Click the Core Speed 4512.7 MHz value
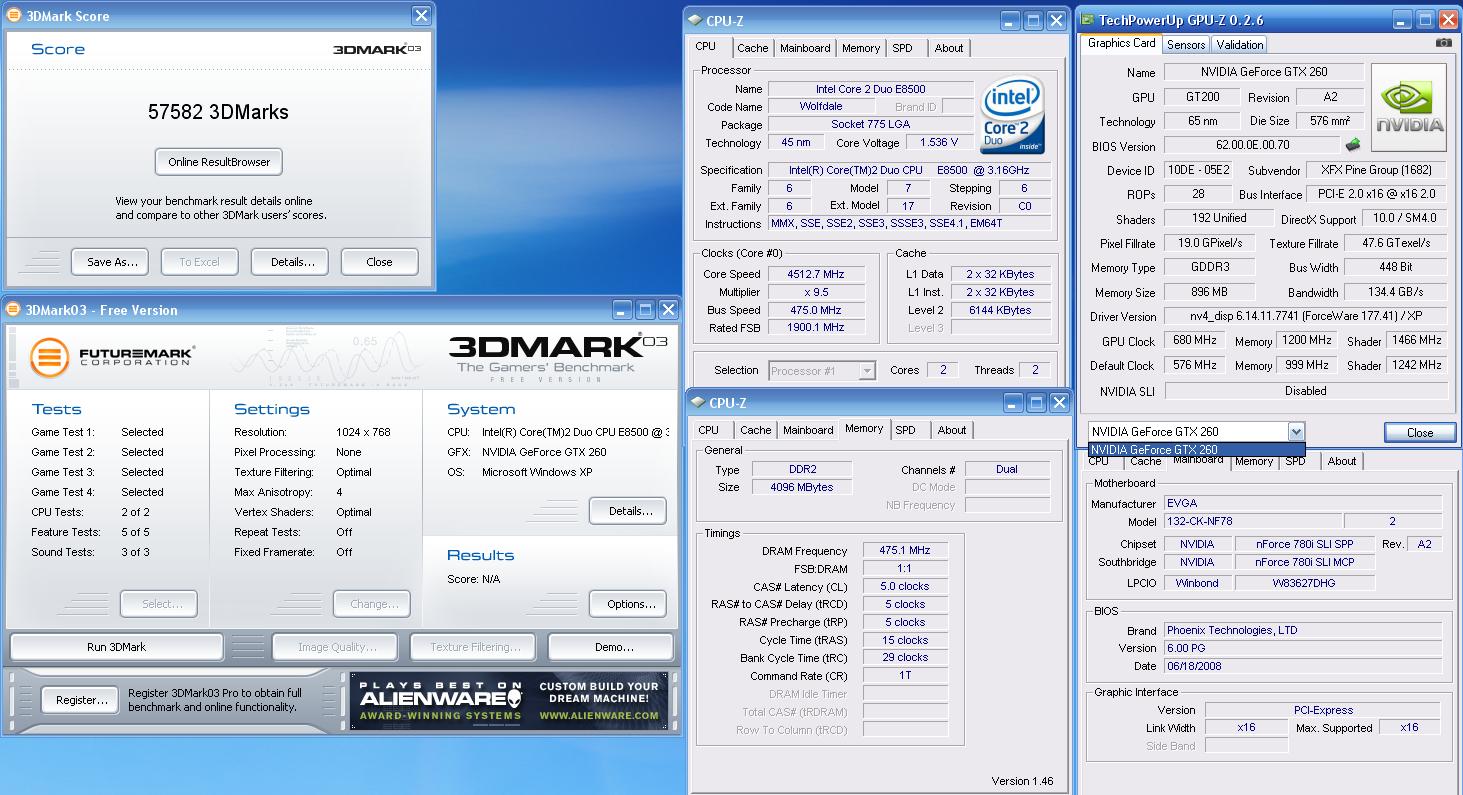The image size is (1463, 795). point(815,274)
